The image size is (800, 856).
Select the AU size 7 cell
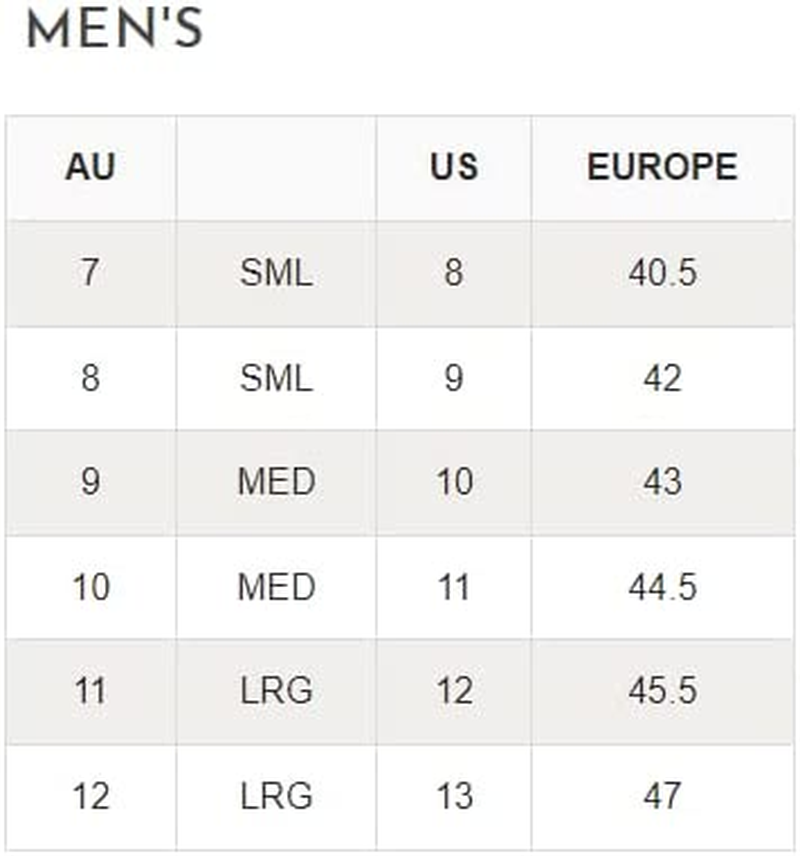coord(90,273)
